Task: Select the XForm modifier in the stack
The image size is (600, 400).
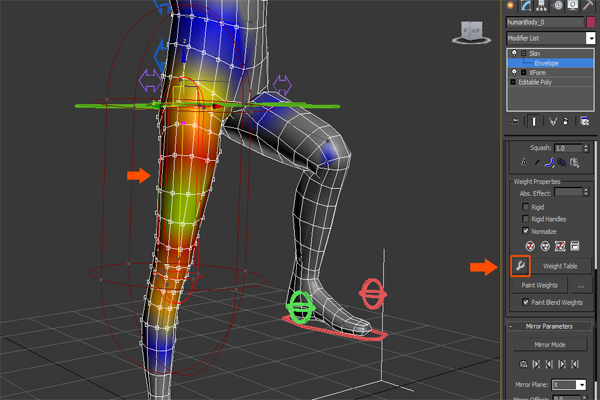Action: (537, 72)
